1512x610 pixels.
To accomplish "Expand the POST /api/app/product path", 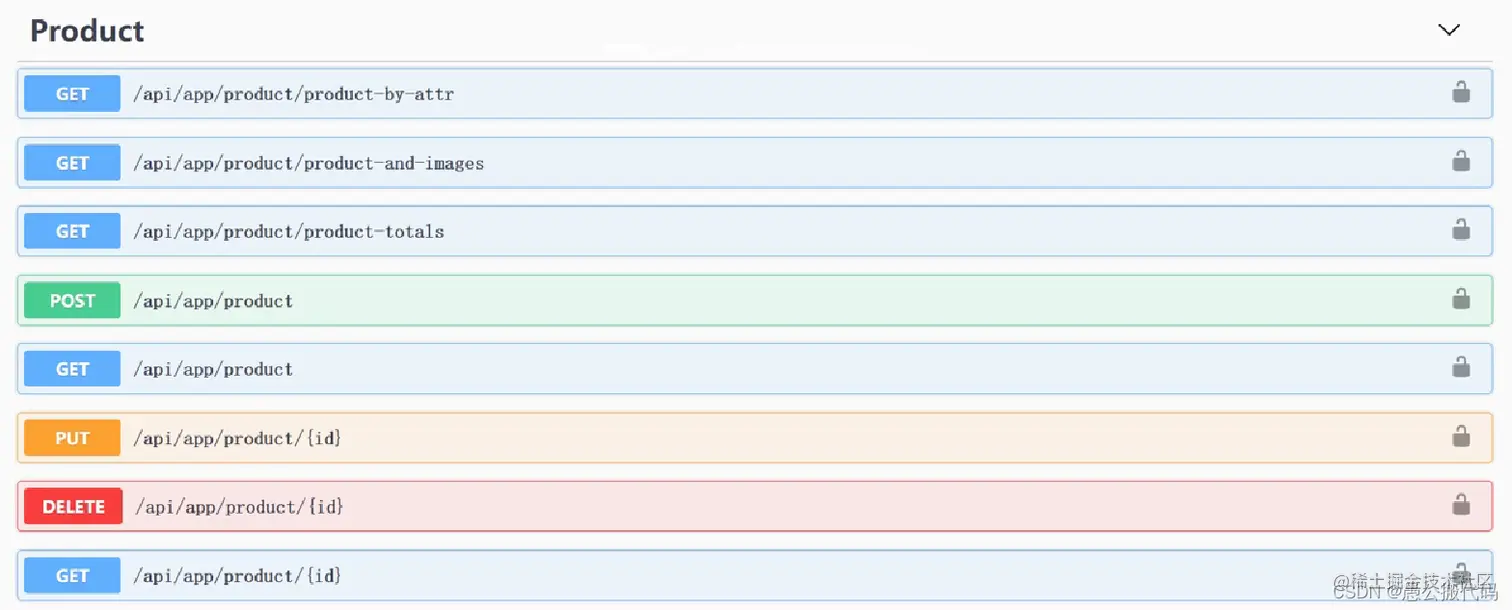I will coord(213,301).
